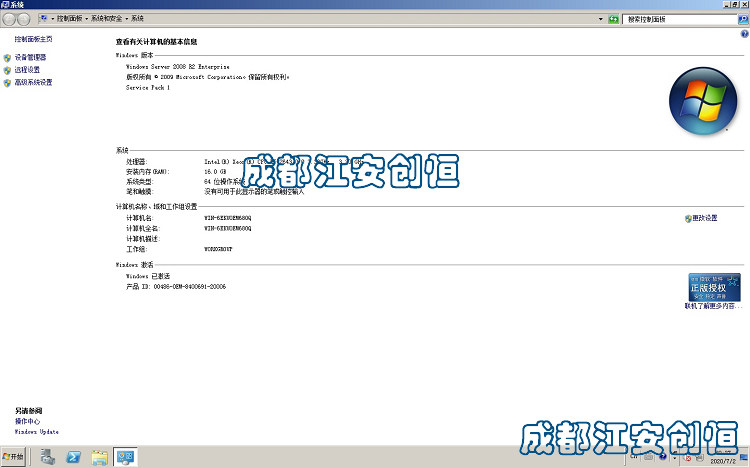
Task: Open Windows Explorer folder from taskbar
Action: pyautogui.click(x=99, y=457)
